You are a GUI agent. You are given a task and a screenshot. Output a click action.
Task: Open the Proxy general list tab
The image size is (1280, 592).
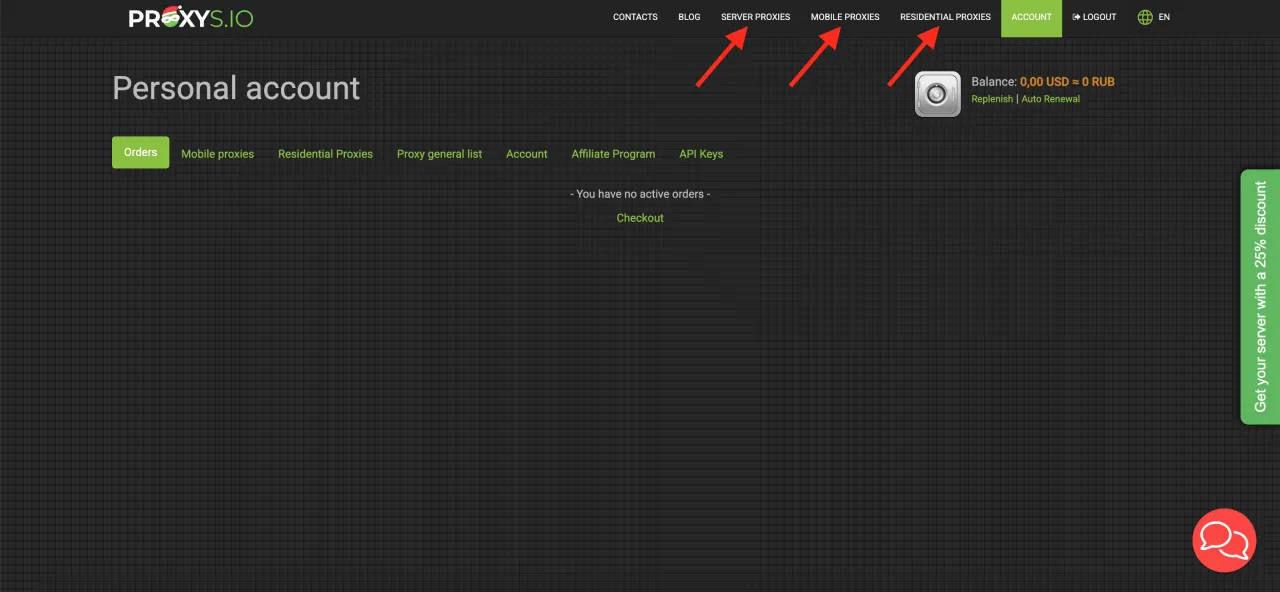[439, 154]
